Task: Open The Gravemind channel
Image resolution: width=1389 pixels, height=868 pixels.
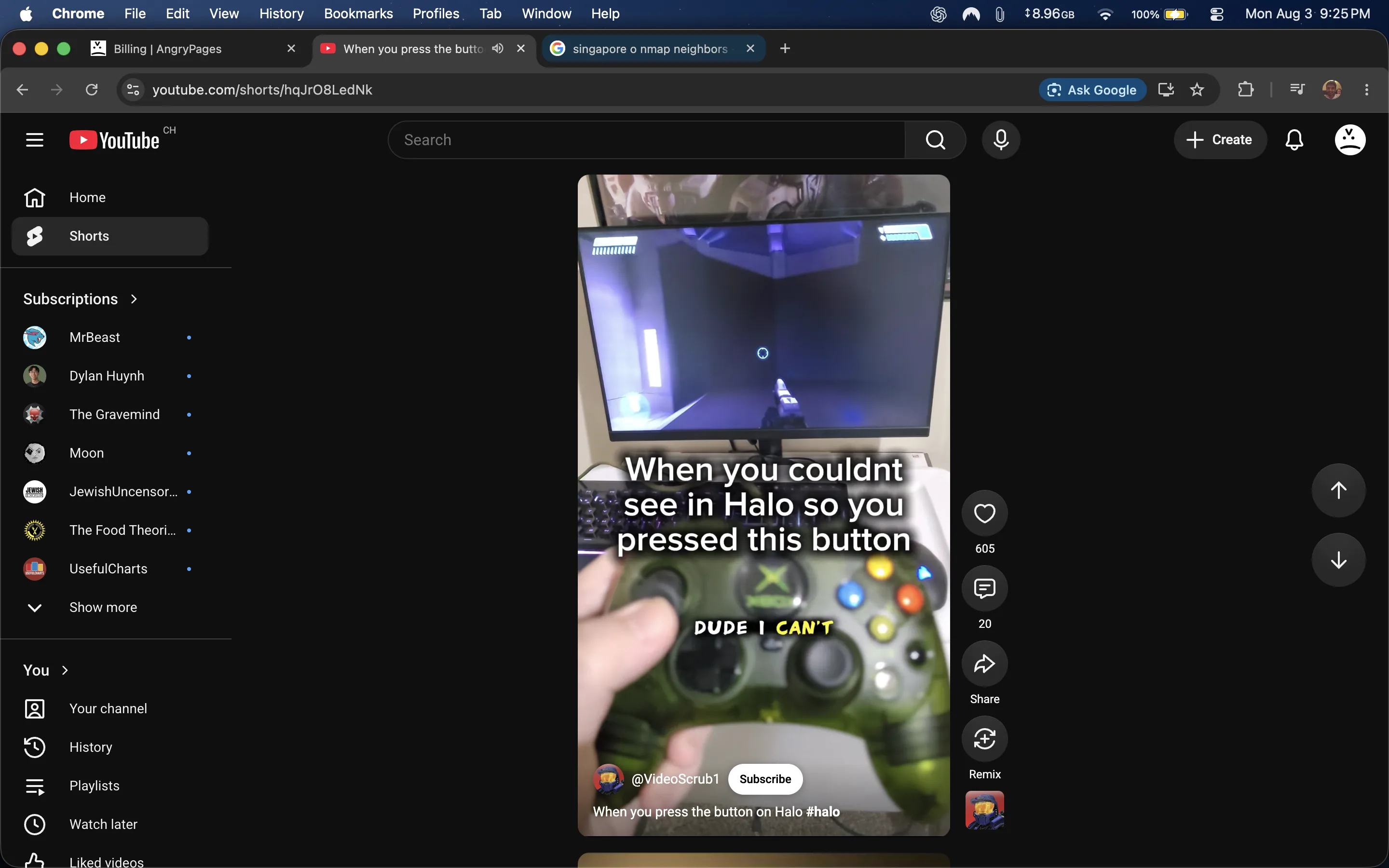Action: [x=109, y=414]
